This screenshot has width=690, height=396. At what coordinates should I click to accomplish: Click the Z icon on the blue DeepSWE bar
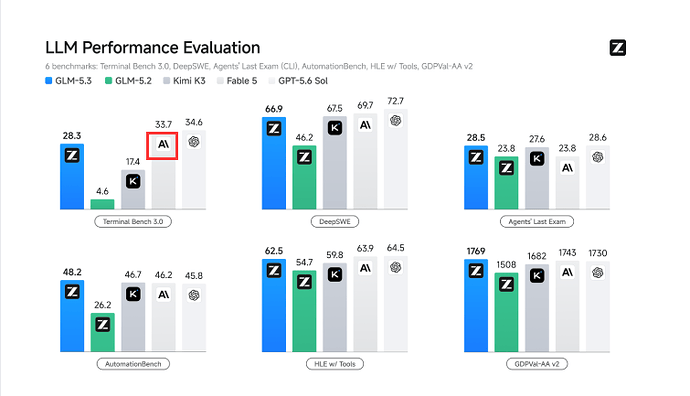(x=274, y=128)
